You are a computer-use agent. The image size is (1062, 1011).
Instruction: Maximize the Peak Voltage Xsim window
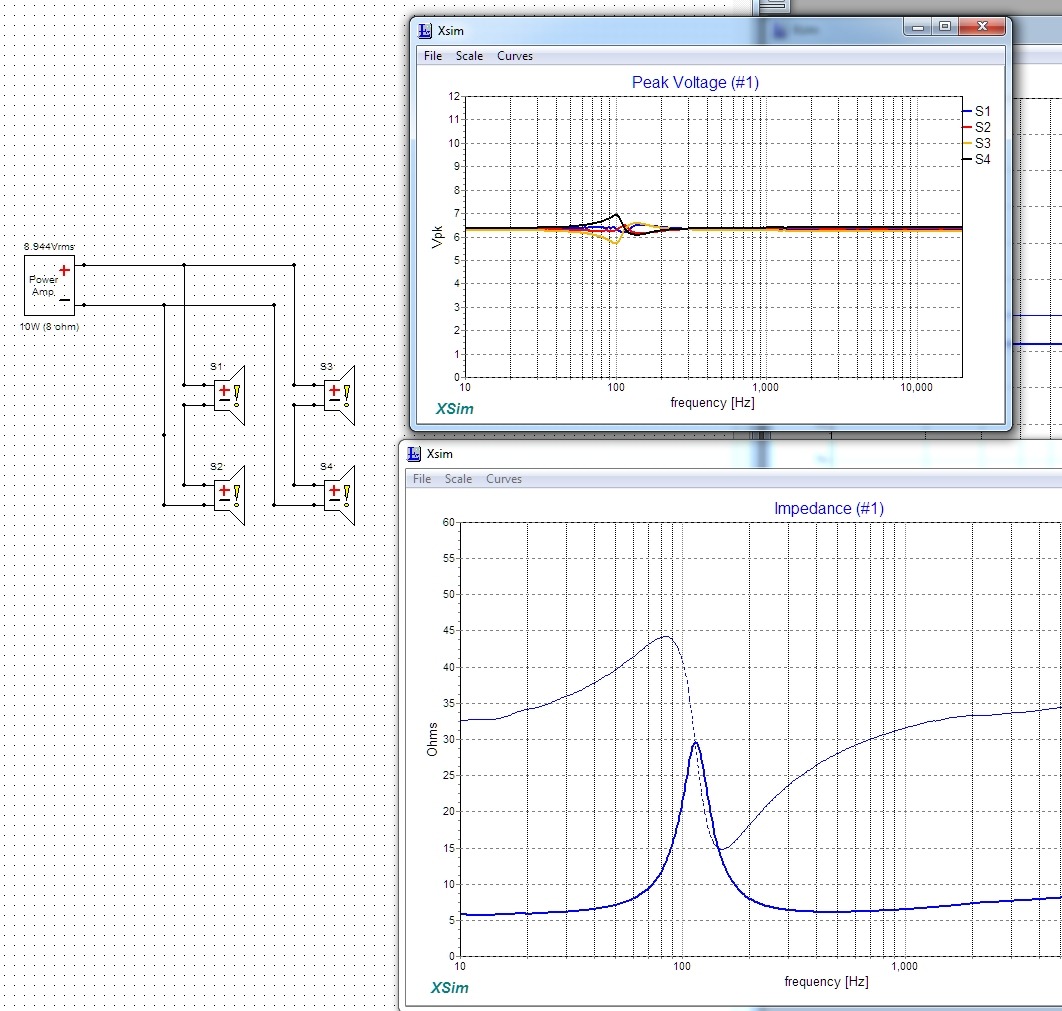tap(945, 27)
